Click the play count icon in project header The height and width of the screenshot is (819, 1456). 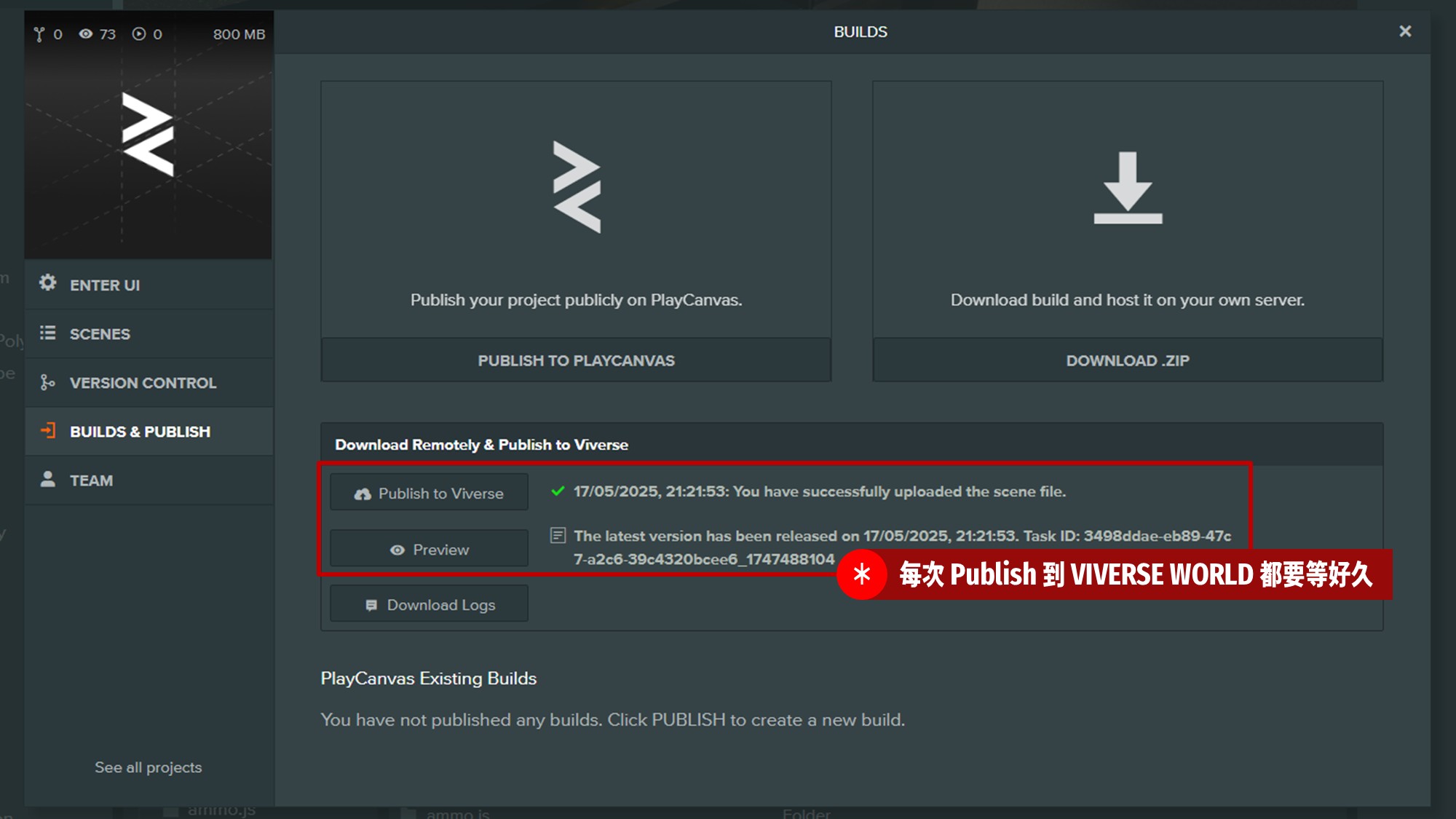(139, 33)
